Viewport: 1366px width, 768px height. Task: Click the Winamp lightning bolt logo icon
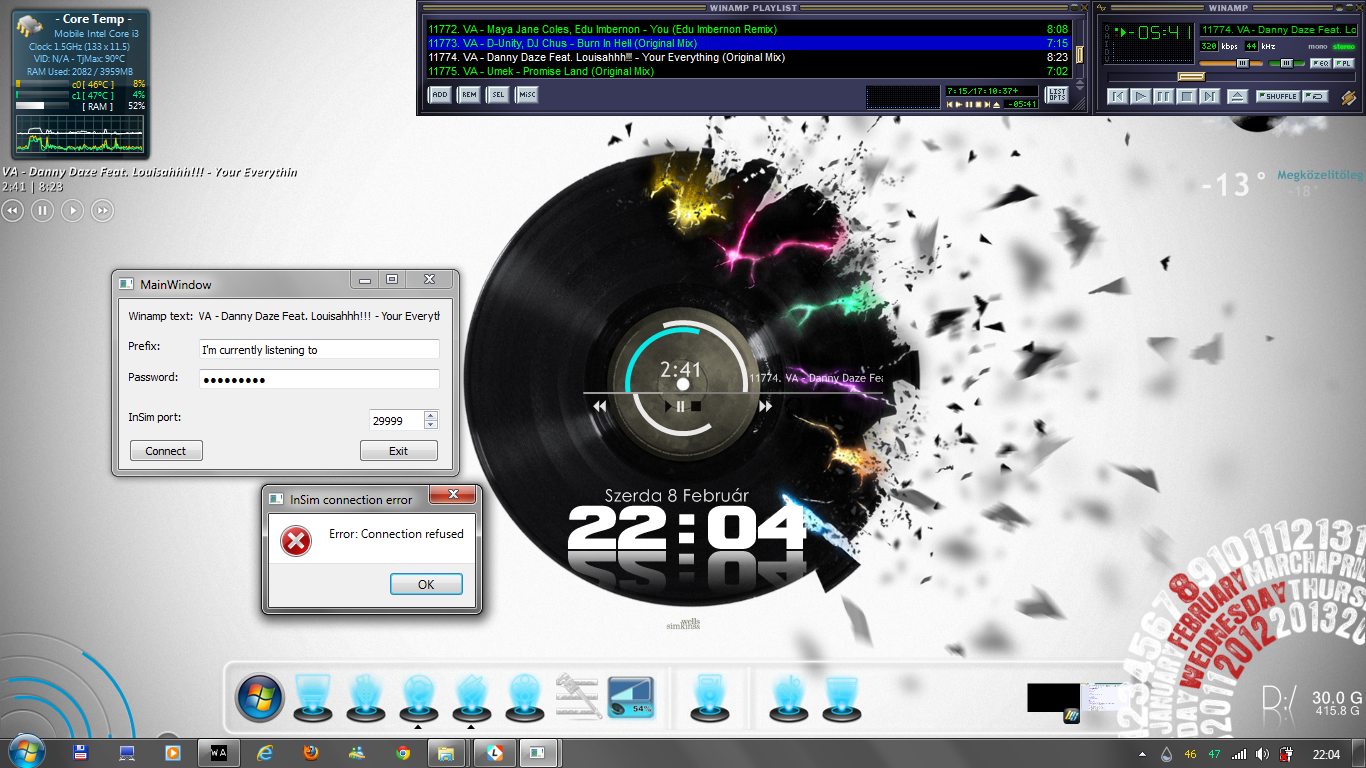1349,97
